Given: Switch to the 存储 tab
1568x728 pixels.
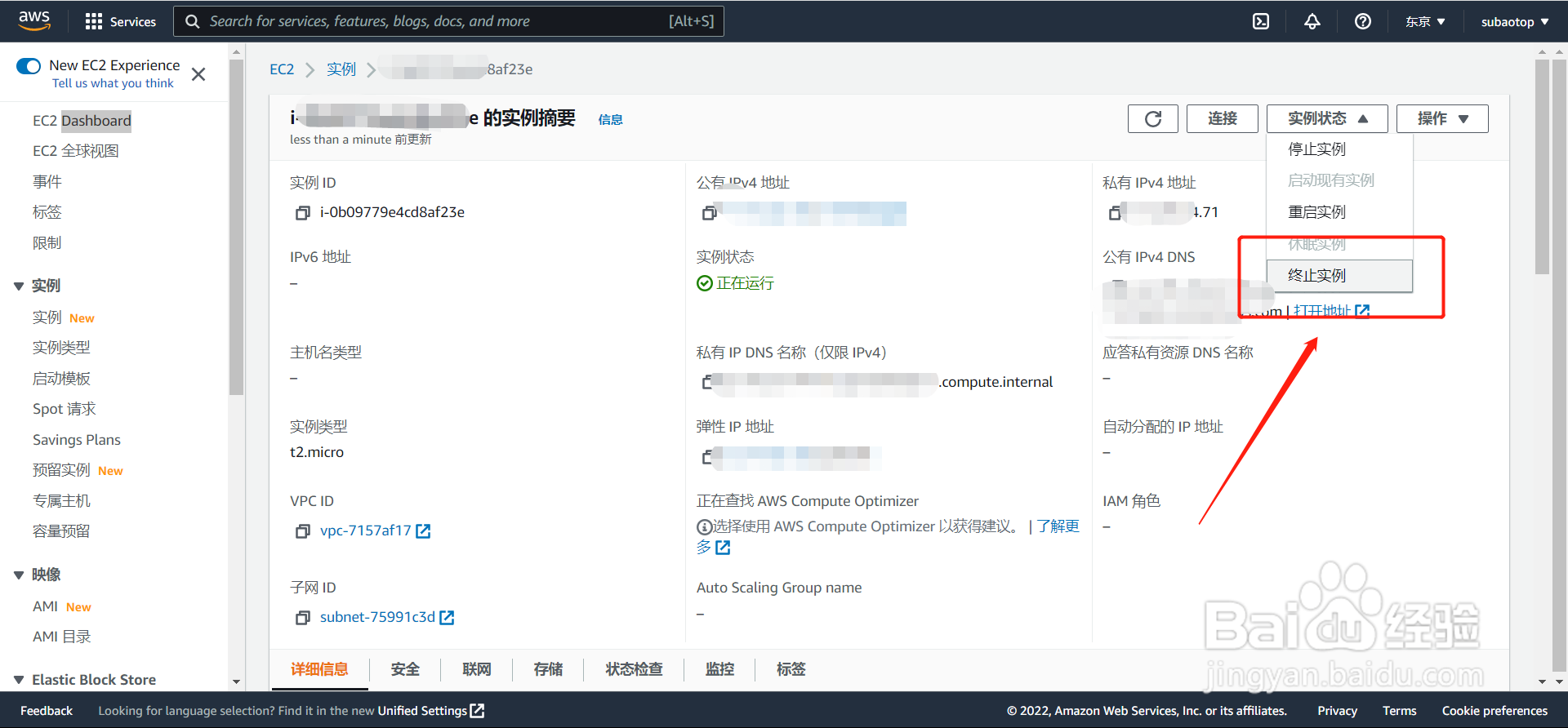Looking at the screenshot, I should click(548, 669).
